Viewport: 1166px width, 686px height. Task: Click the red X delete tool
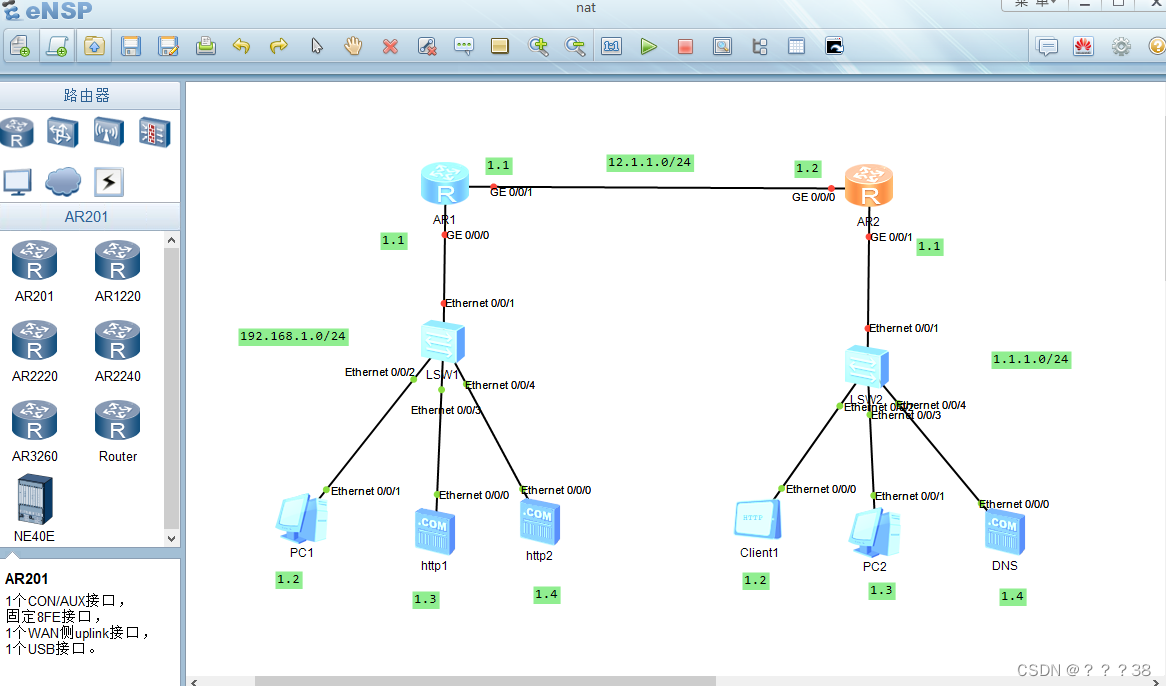390,47
